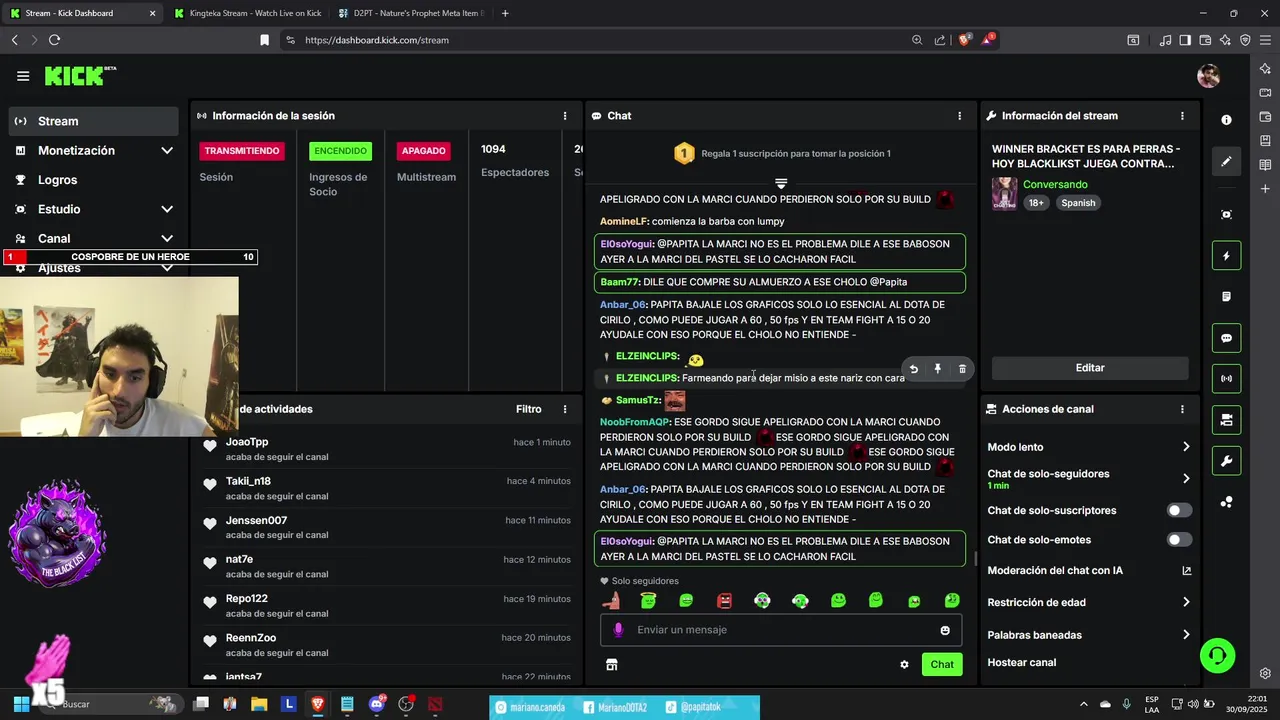
Task: Open options menu of Acciones de canal
Action: (x=1182, y=409)
